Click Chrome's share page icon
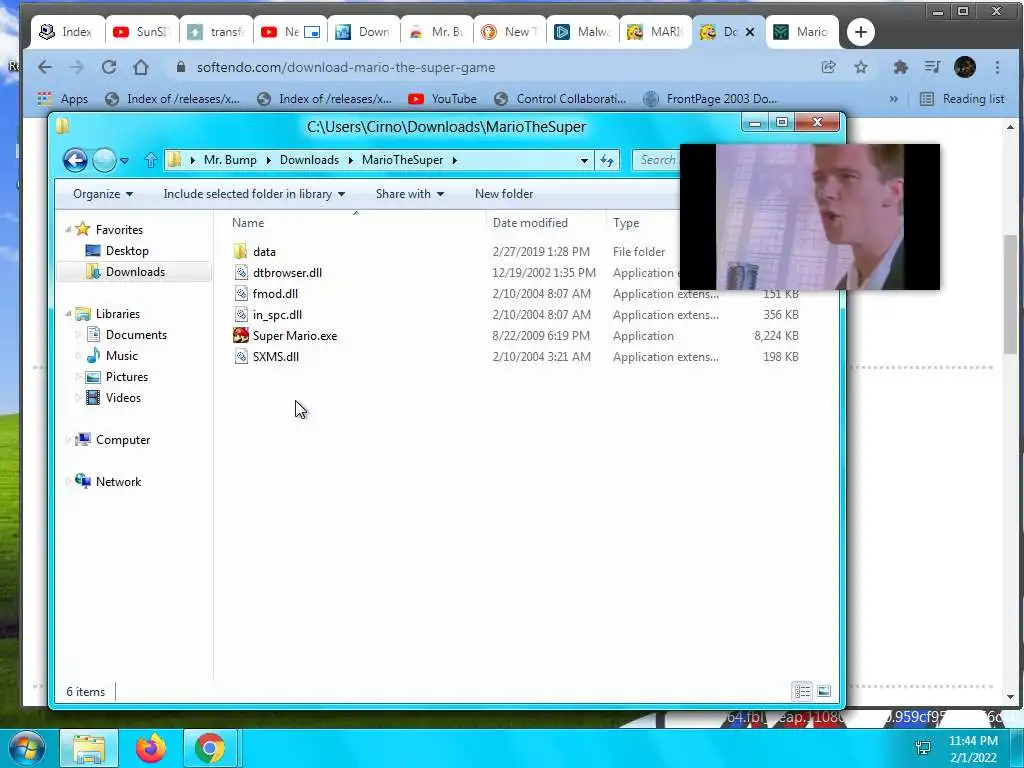This screenshot has height=768, width=1024. 828,67
